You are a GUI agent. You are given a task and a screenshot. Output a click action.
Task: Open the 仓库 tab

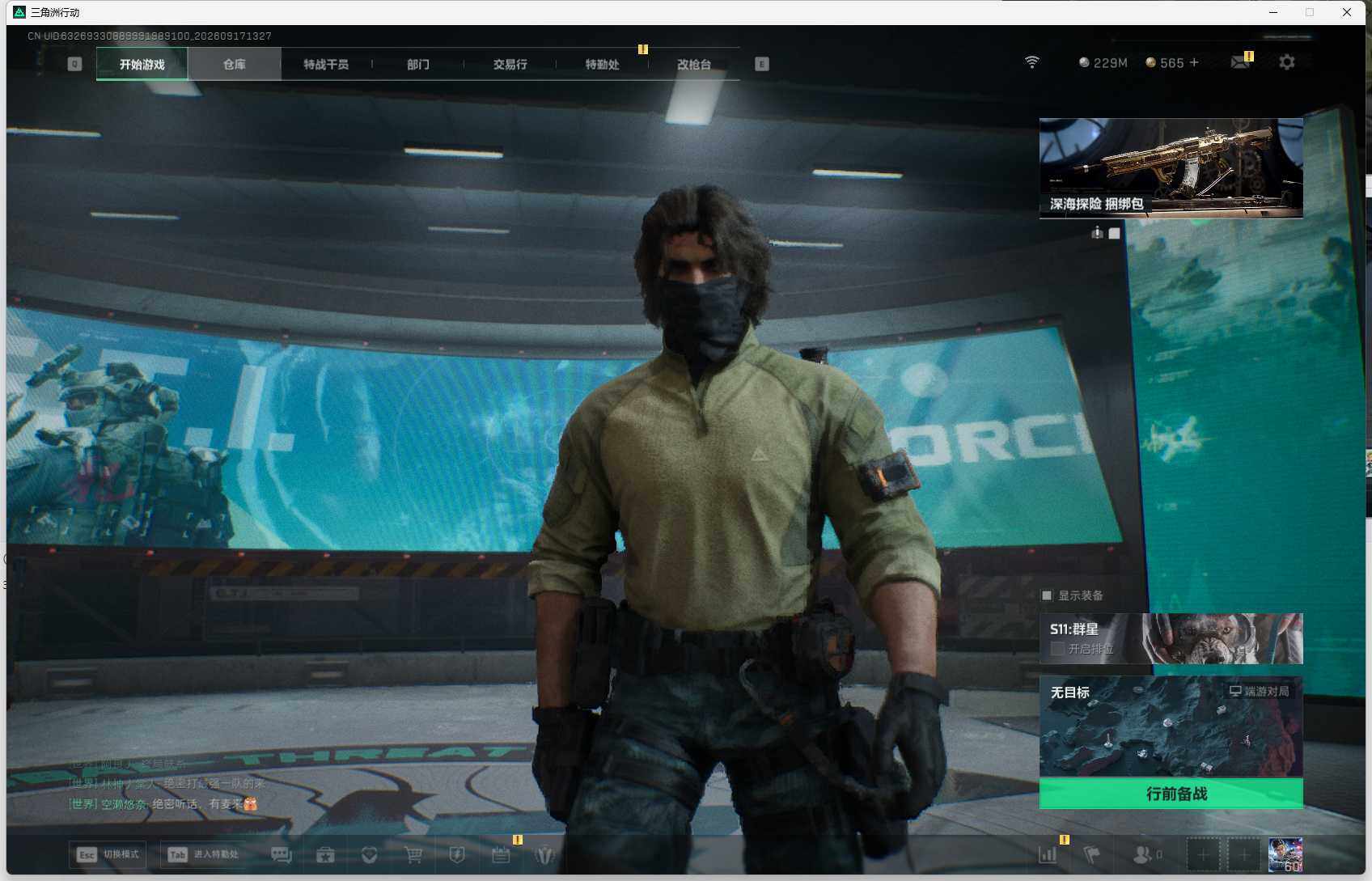[x=235, y=64]
